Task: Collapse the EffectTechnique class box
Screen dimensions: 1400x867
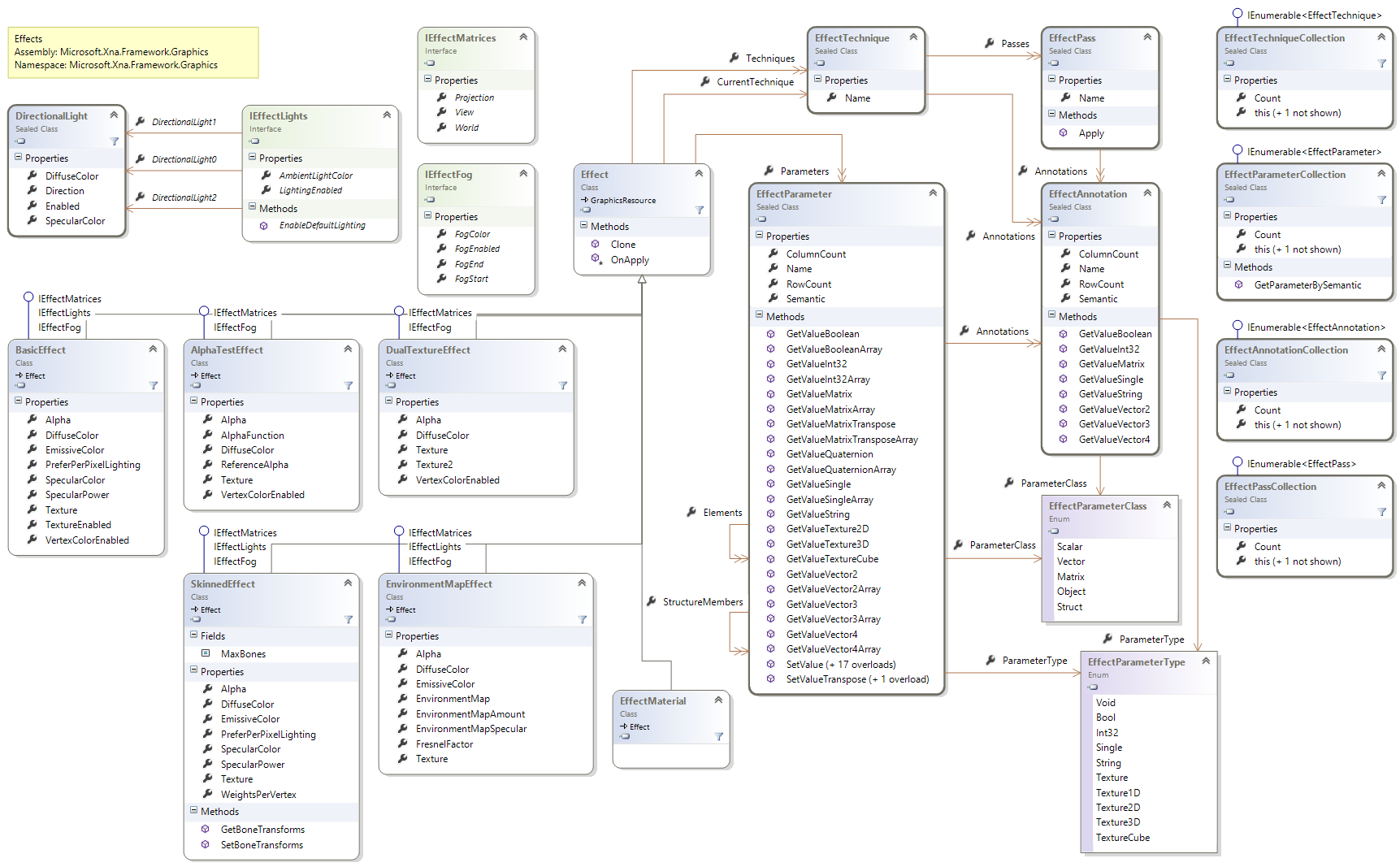Action: coord(913,37)
